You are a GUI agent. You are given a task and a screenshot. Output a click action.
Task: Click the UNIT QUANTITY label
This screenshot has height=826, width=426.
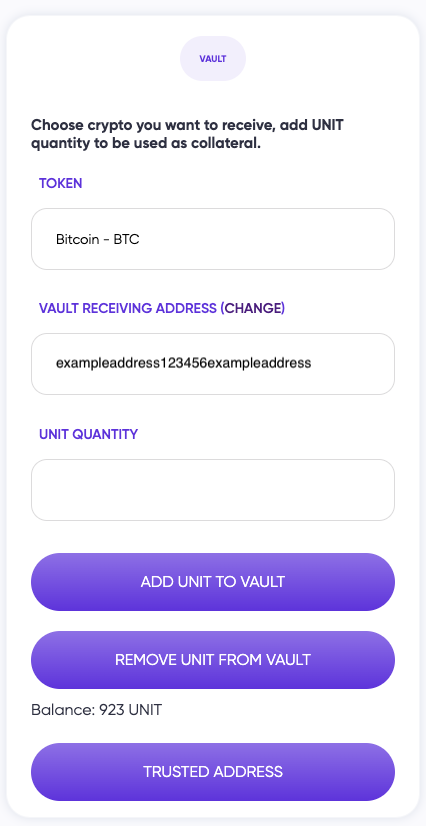point(88,434)
